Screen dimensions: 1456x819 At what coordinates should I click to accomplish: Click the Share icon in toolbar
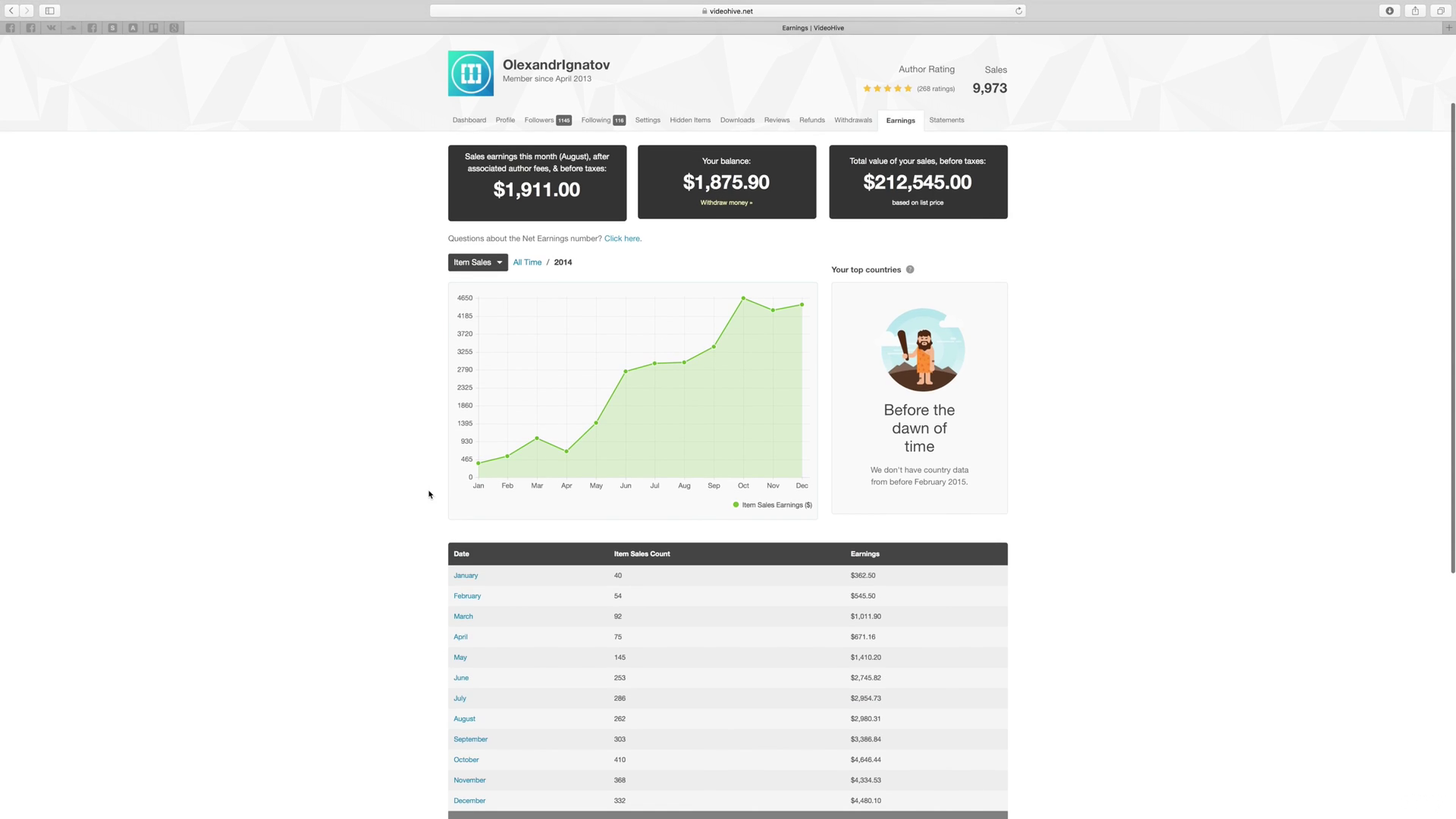[x=1415, y=11]
